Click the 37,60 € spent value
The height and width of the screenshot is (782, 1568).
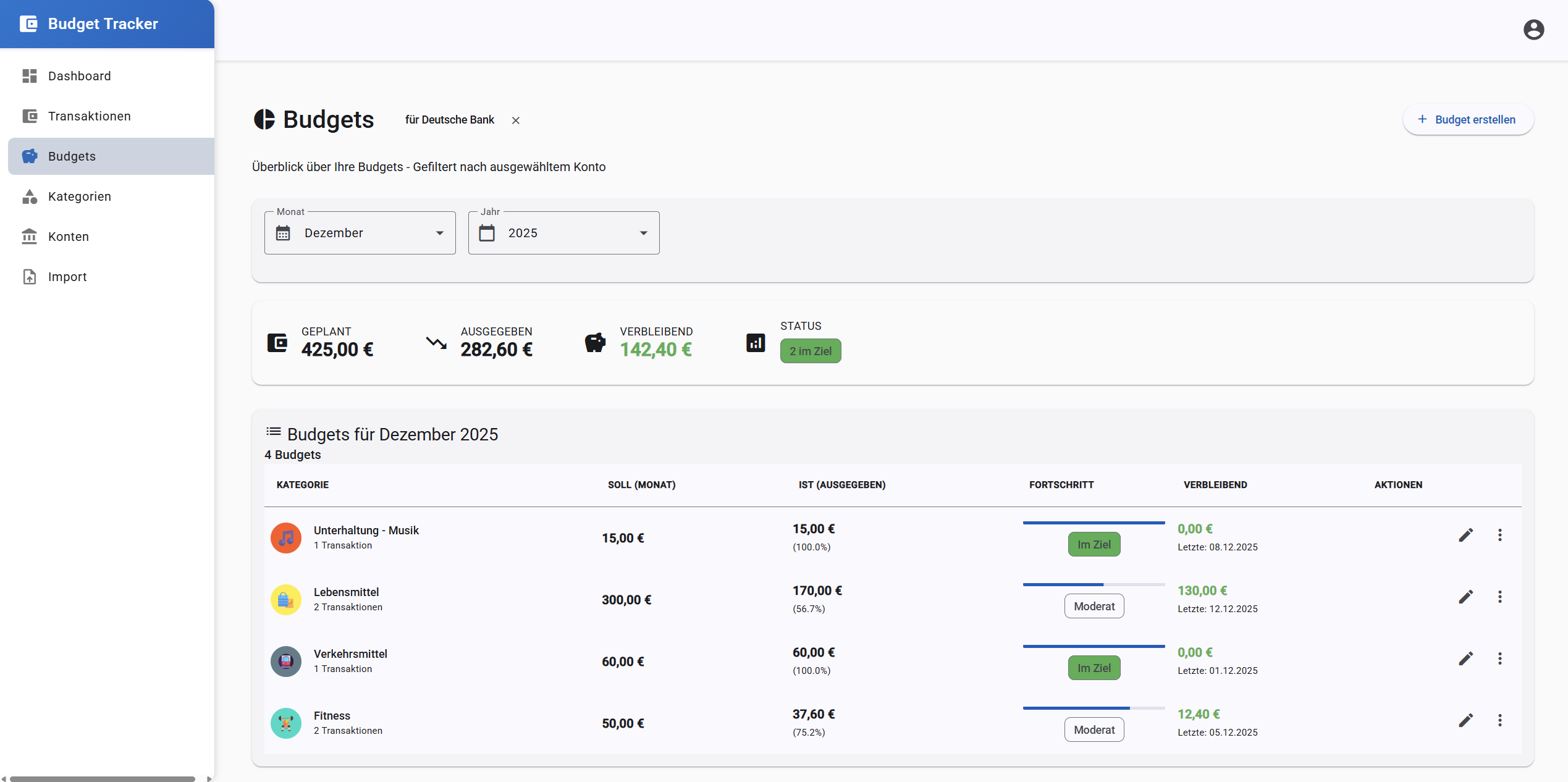[814, 714]
